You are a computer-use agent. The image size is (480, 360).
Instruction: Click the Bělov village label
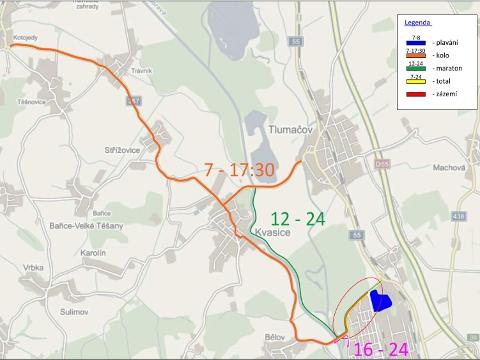275,337
